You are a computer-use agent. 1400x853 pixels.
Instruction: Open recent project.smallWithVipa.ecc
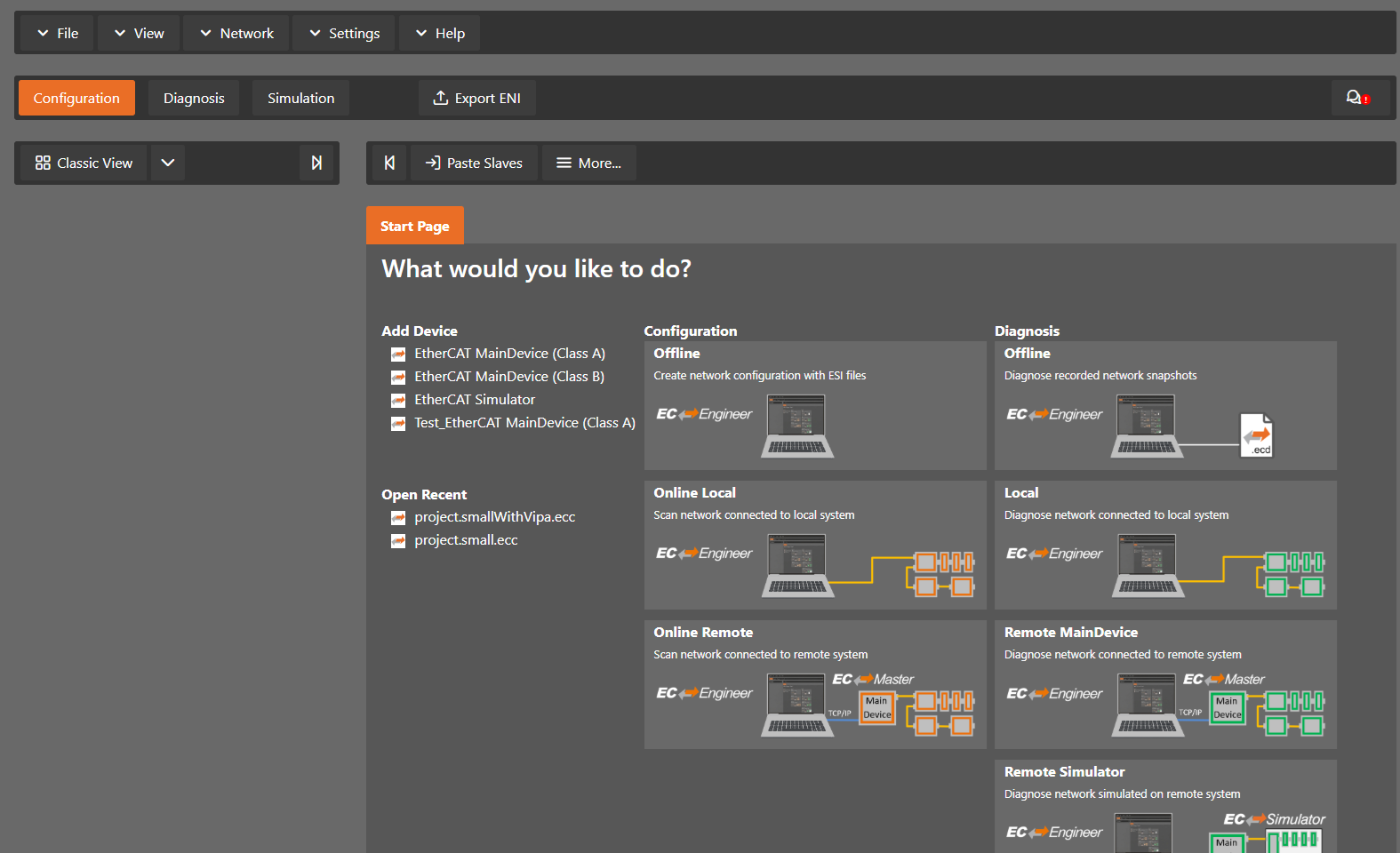(494, 517)
